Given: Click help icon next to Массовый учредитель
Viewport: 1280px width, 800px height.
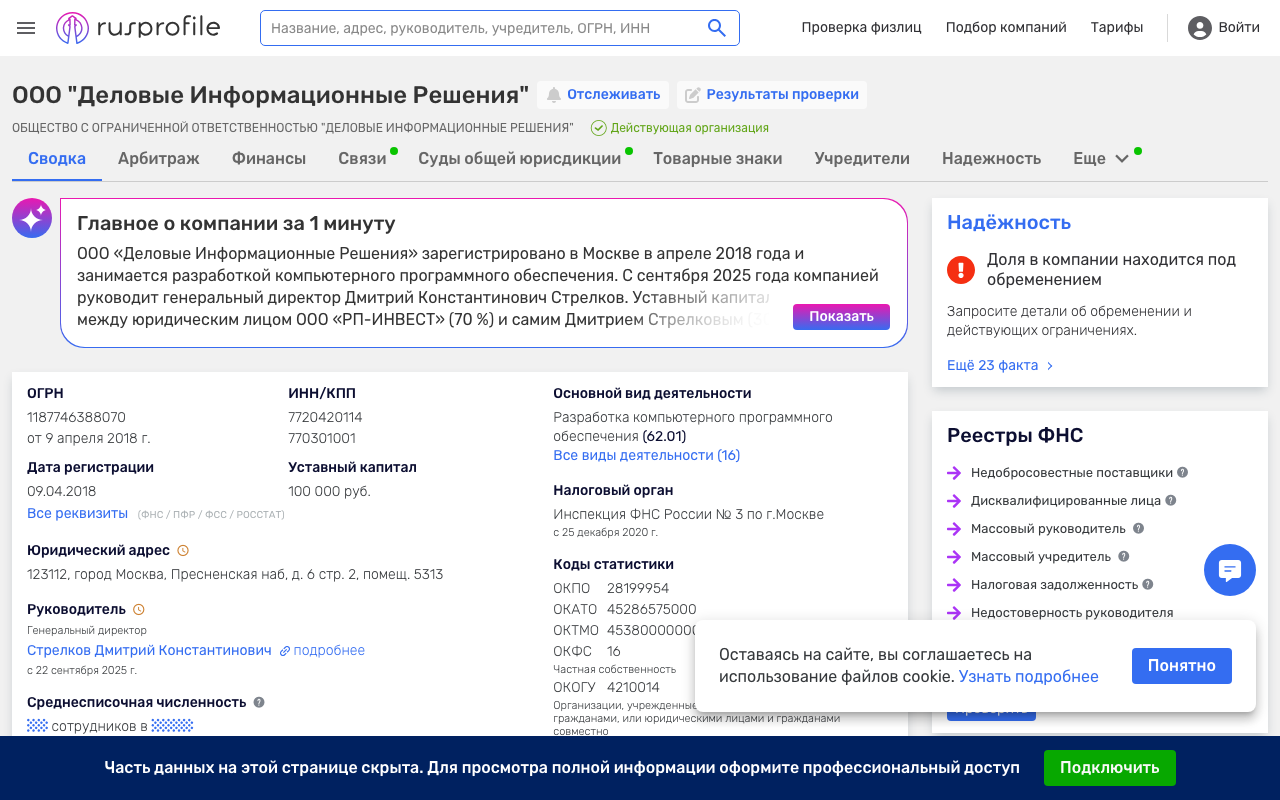Looking at the screenshot, I should [x=1123, y=556].
